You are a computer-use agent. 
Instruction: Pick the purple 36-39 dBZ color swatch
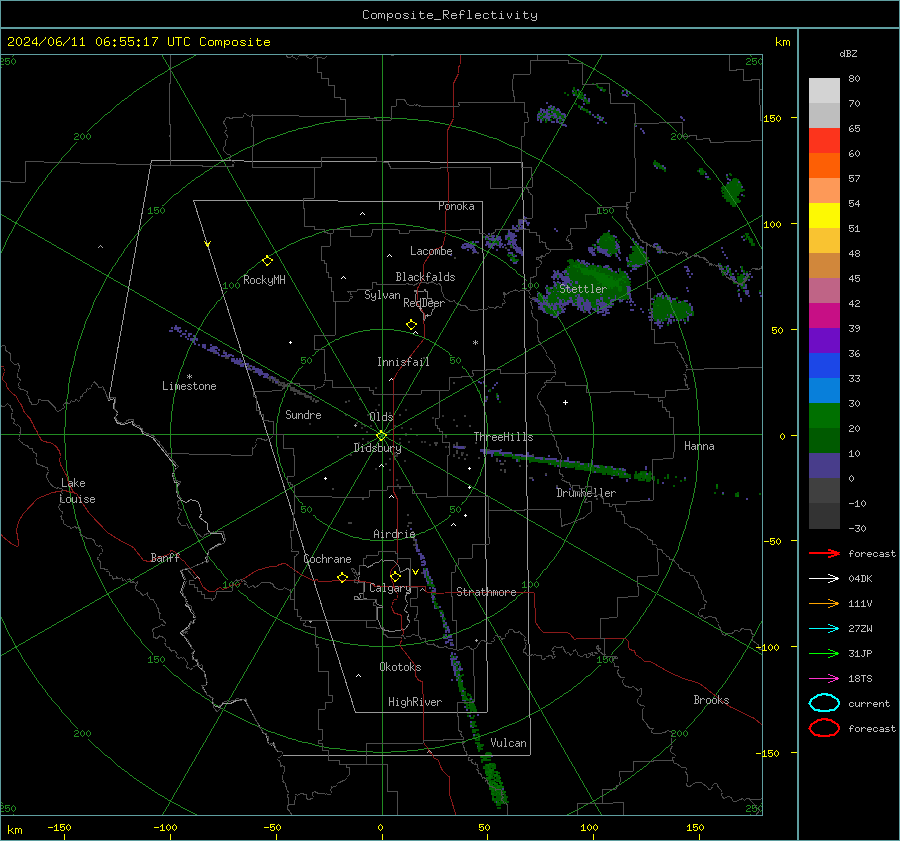[x=824, y=341]
